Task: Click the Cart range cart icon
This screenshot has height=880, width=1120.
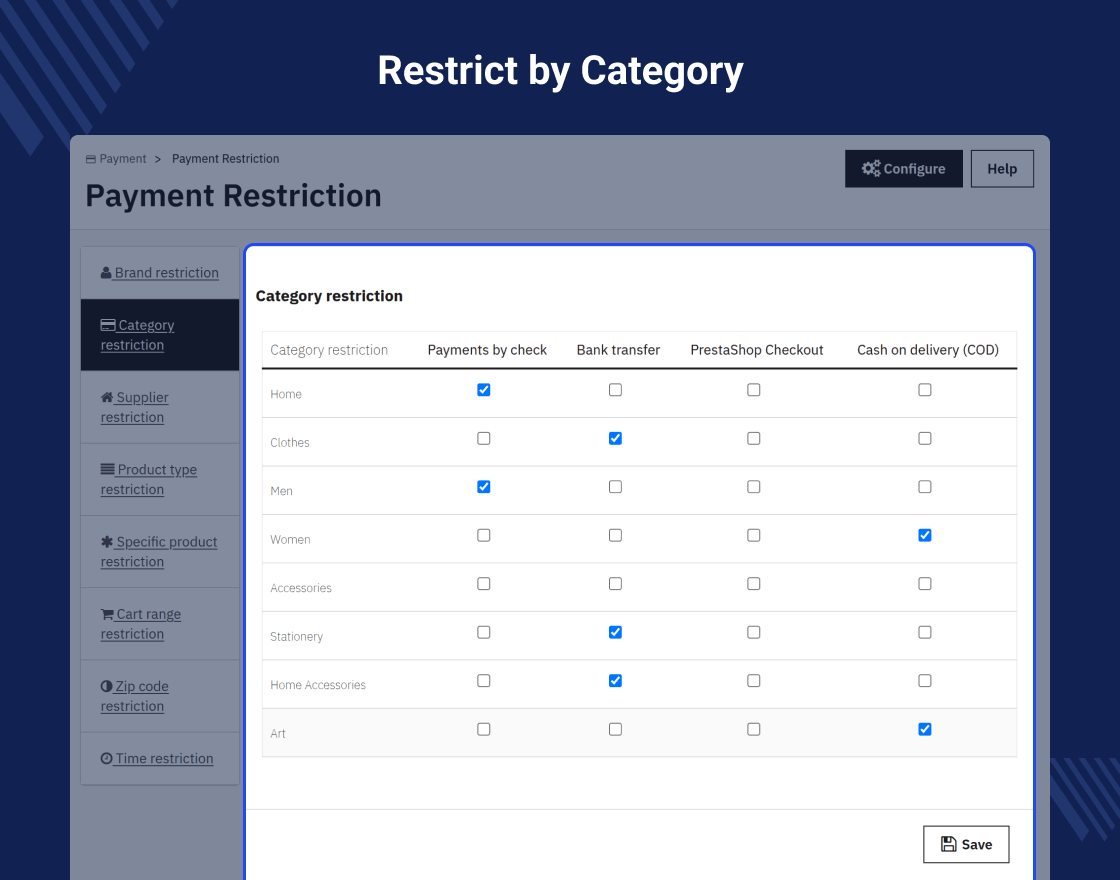Action: coord(107,614)
